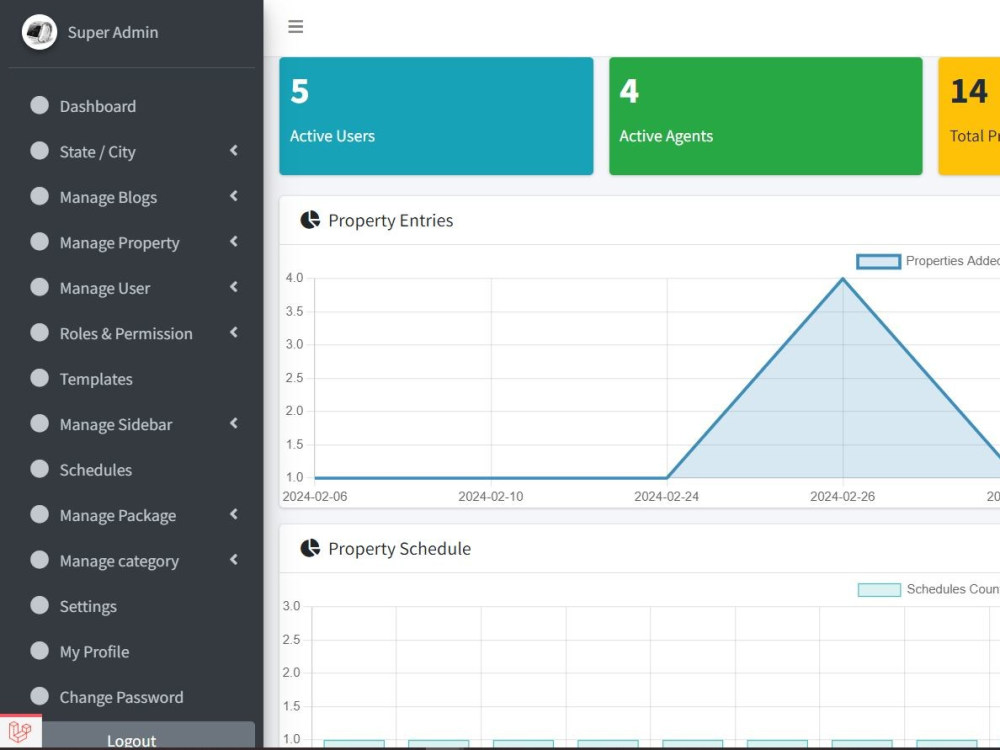The image size is (1000, 750).
Task: Open the Active Agents card
Action: (x=765, y=116)
